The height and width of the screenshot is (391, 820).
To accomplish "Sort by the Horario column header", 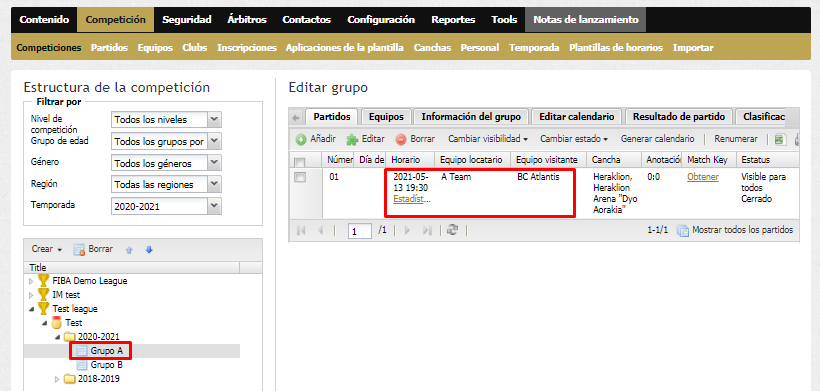I will click(409, 160).
